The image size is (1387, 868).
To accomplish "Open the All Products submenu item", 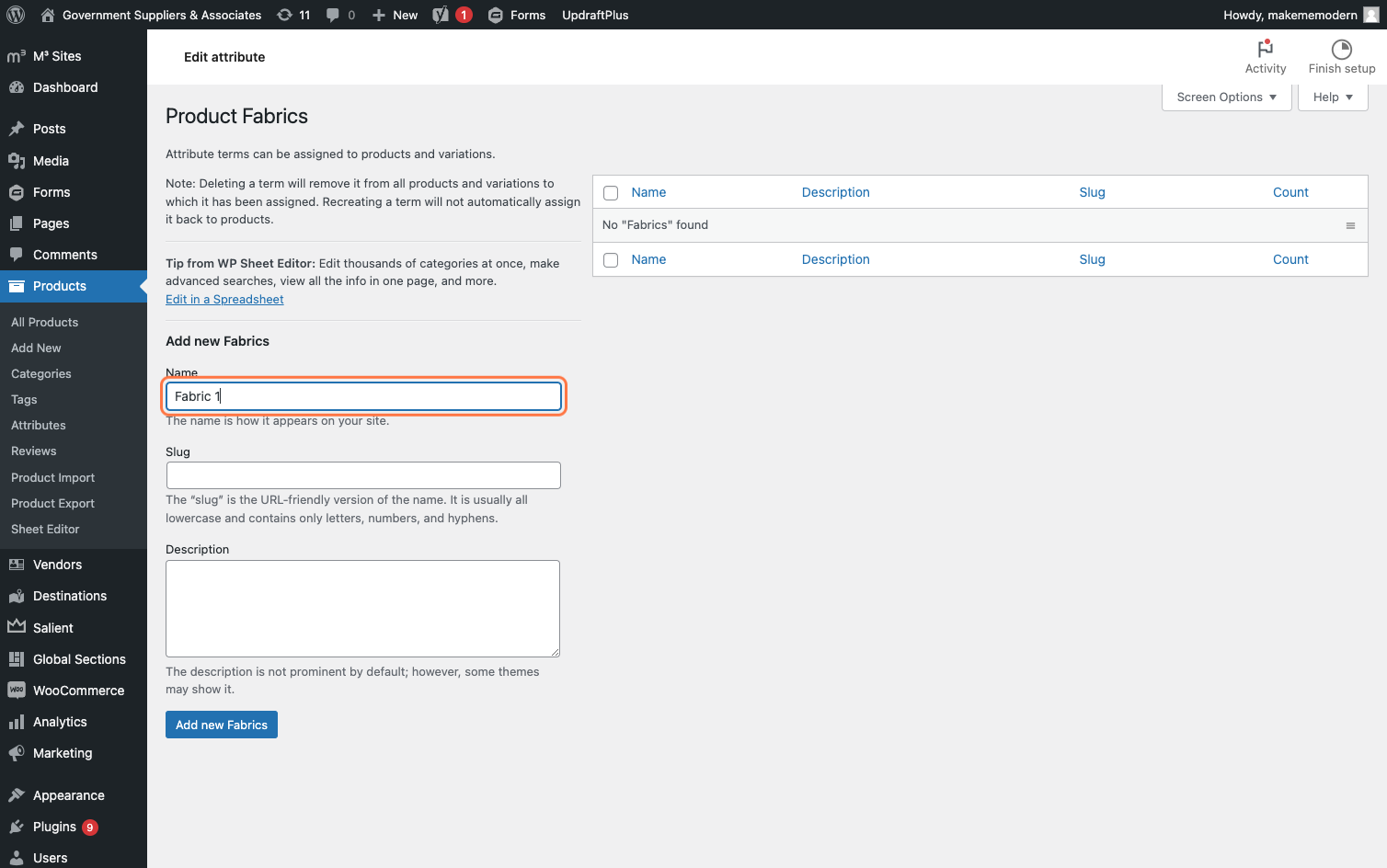I will point(44,322).
